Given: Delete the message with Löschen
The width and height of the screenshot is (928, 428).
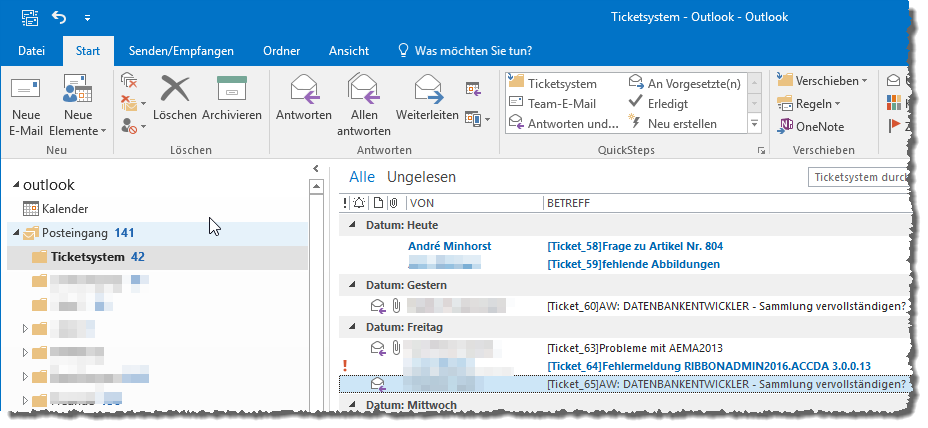Looking at the screenshot, I should click(175, 99).
